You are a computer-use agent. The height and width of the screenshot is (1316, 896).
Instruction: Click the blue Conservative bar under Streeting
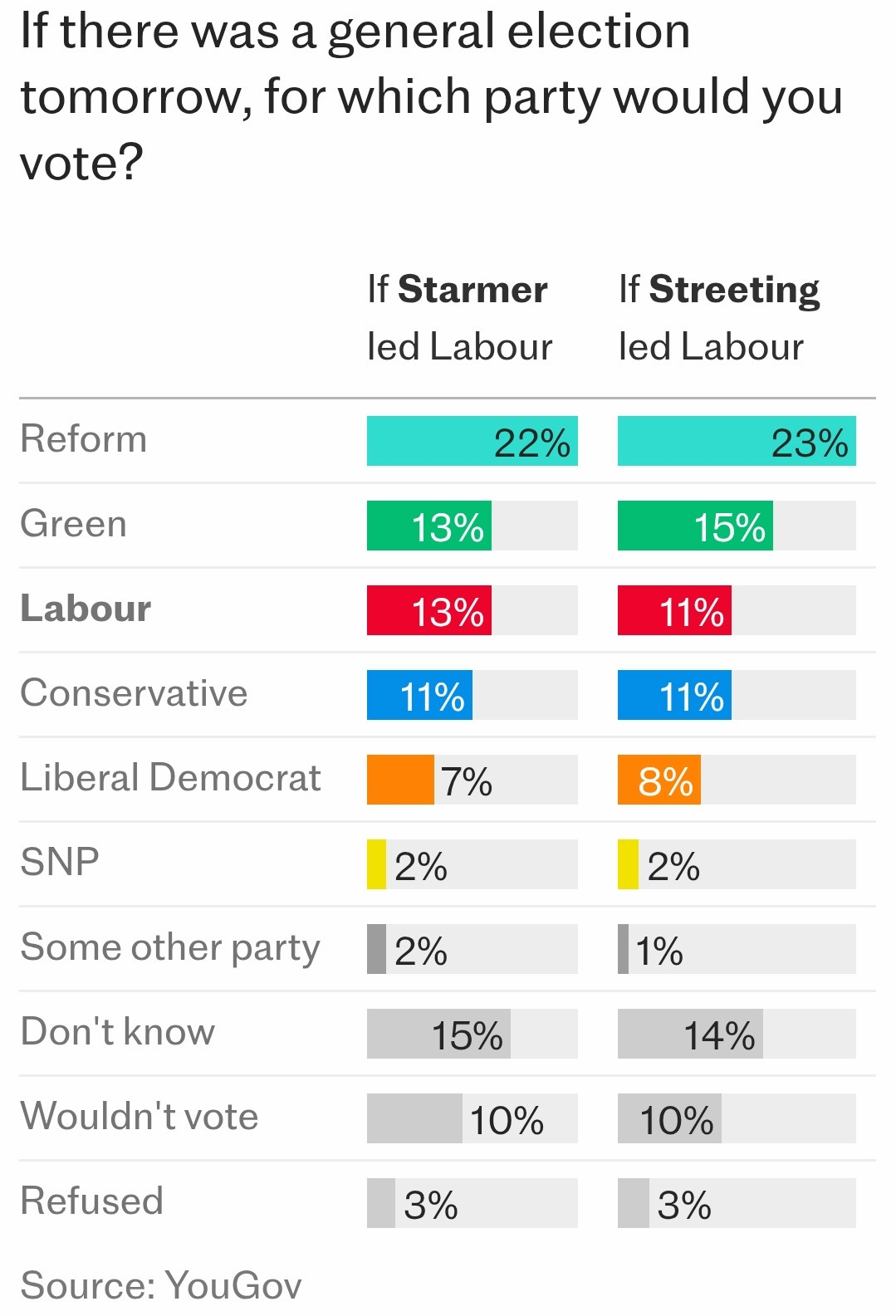tap(673, 695)
